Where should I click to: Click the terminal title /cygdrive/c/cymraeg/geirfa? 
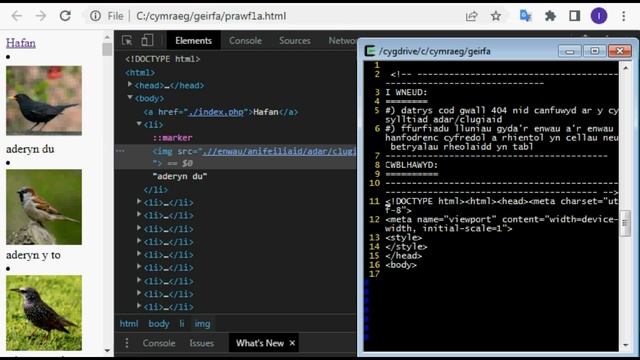435,51
